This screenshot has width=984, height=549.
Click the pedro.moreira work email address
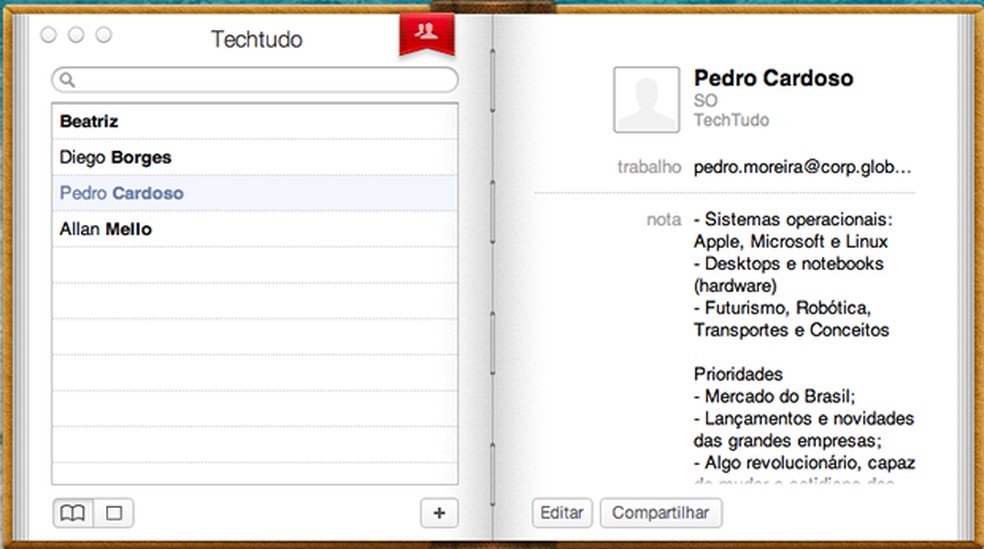point(802,167)
